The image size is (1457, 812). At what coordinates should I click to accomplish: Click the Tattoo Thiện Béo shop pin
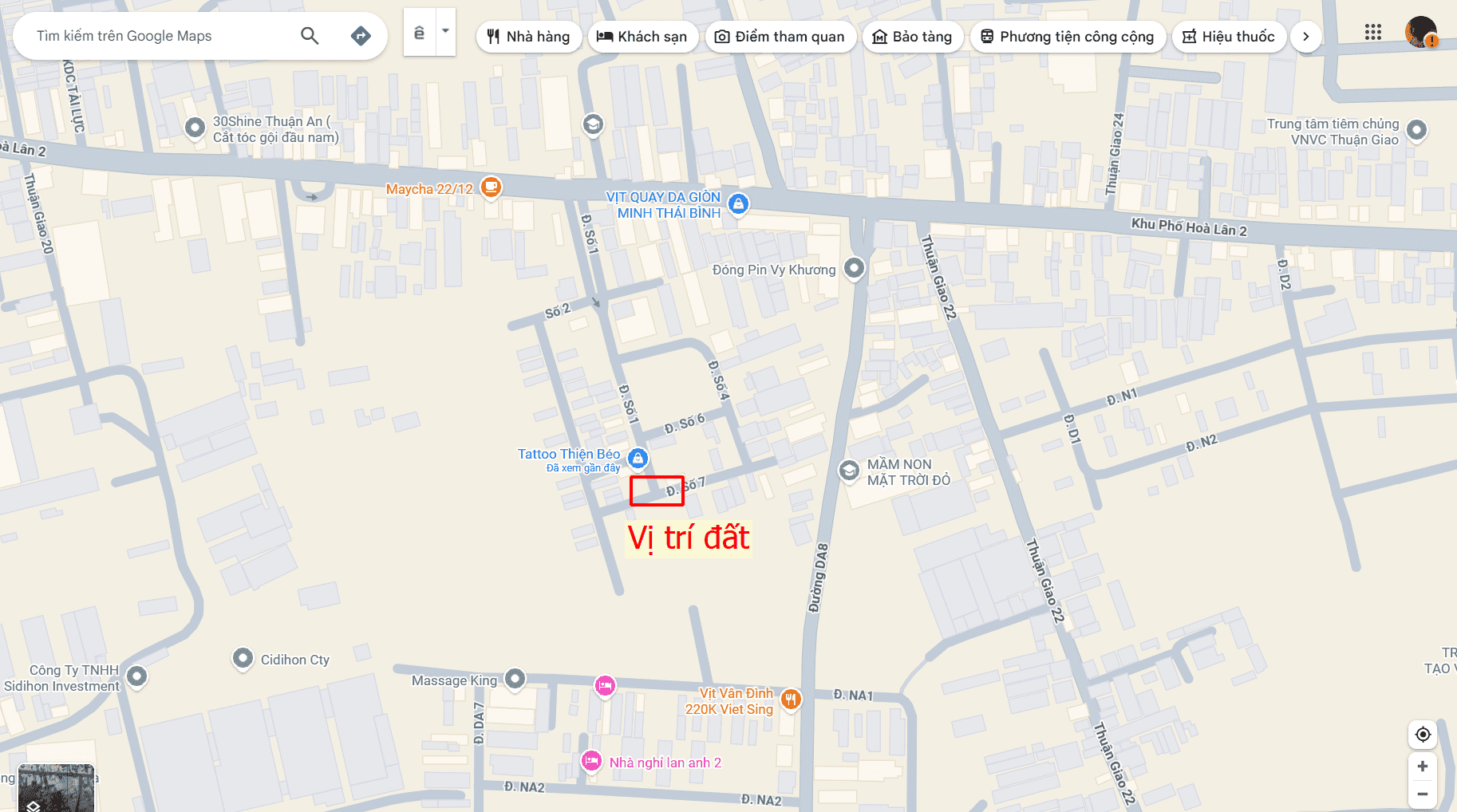coord(638,459)
